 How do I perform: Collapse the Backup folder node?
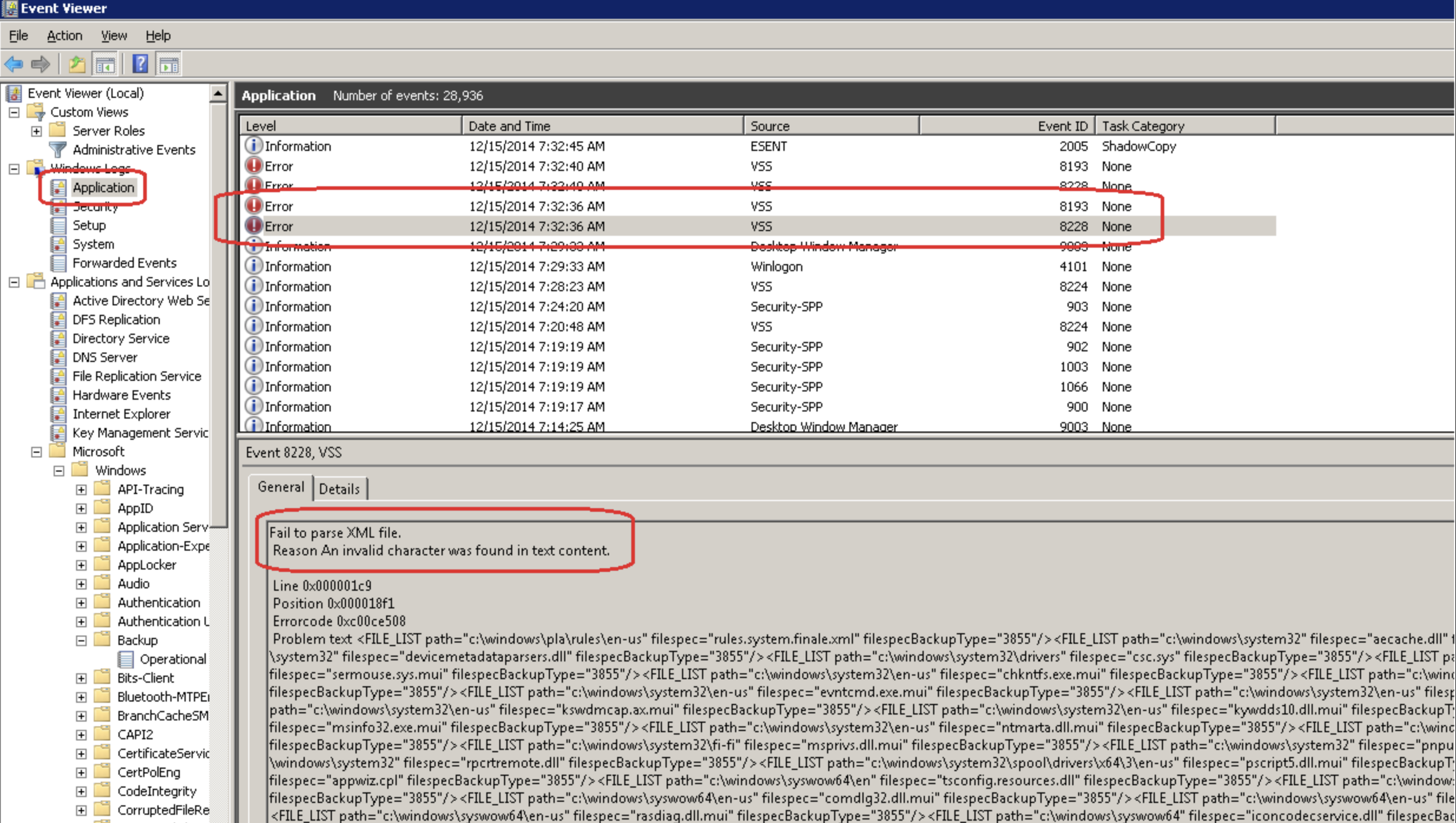click(81, 640)
